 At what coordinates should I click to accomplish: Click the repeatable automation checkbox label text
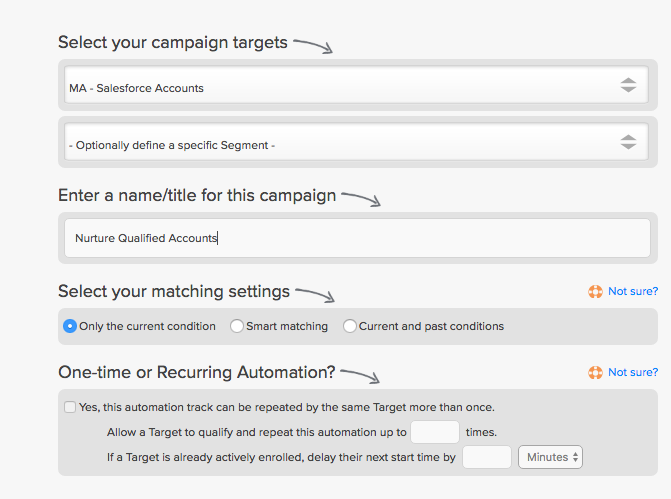287,407
